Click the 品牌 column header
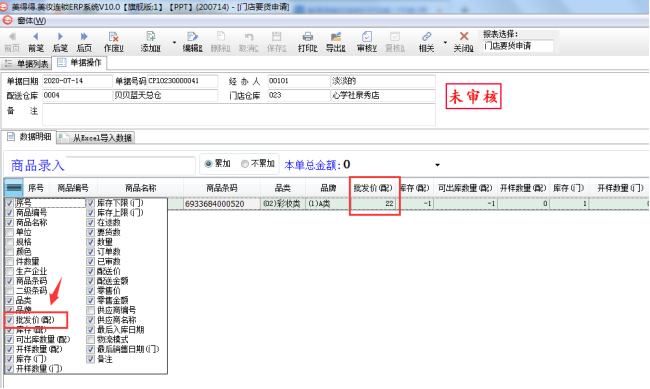Screen dimensions: 650x389 (x=328, y=188)
